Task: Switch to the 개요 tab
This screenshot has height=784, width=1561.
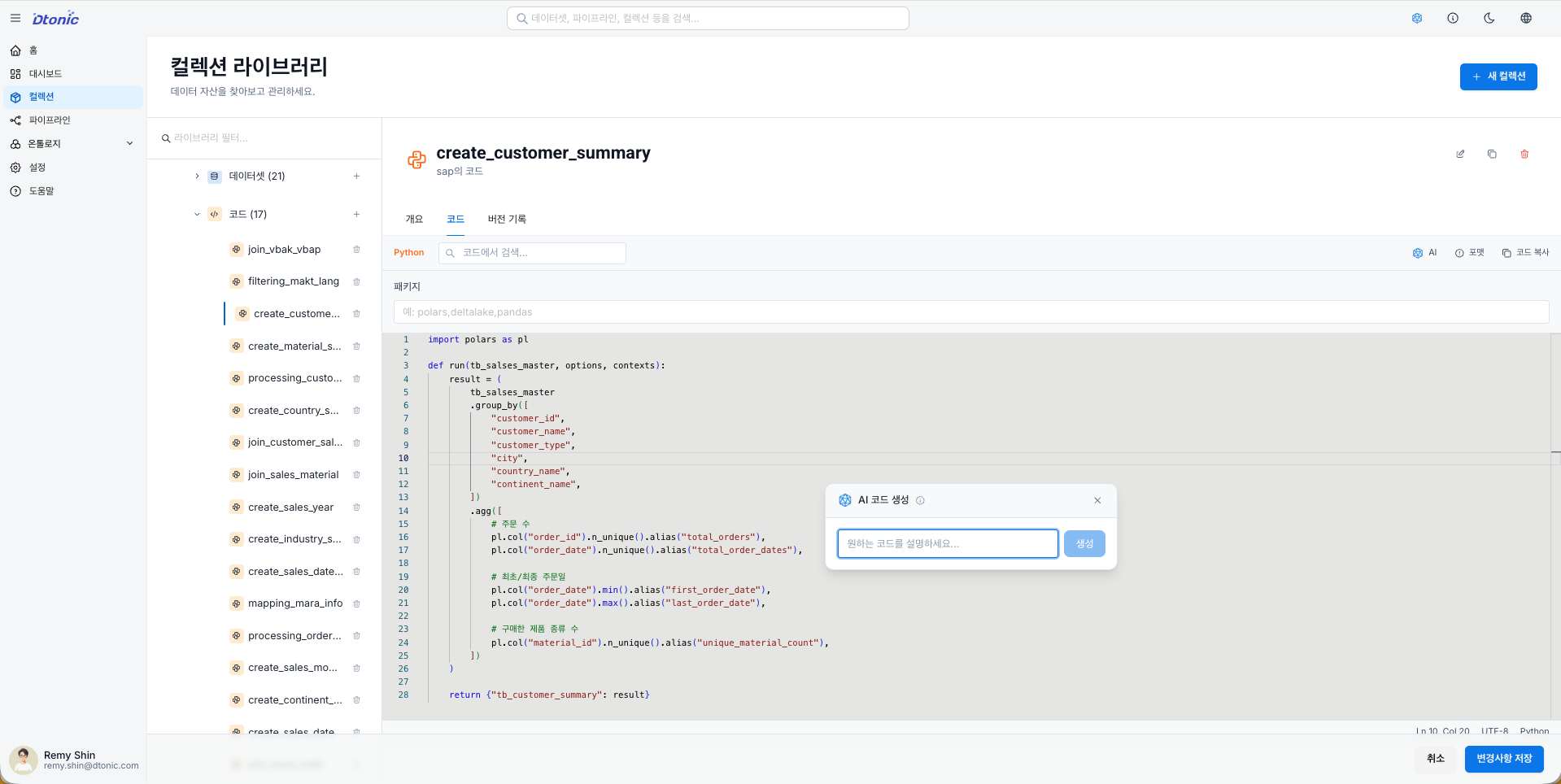Action: (x=414, y=219)
